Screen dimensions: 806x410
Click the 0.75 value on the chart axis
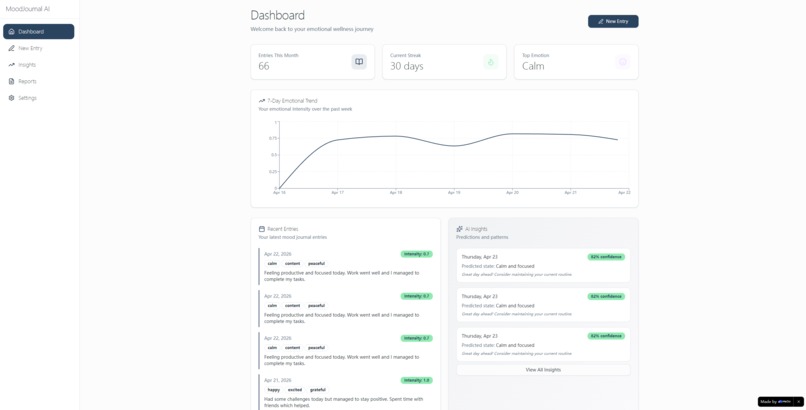point(272,138)
